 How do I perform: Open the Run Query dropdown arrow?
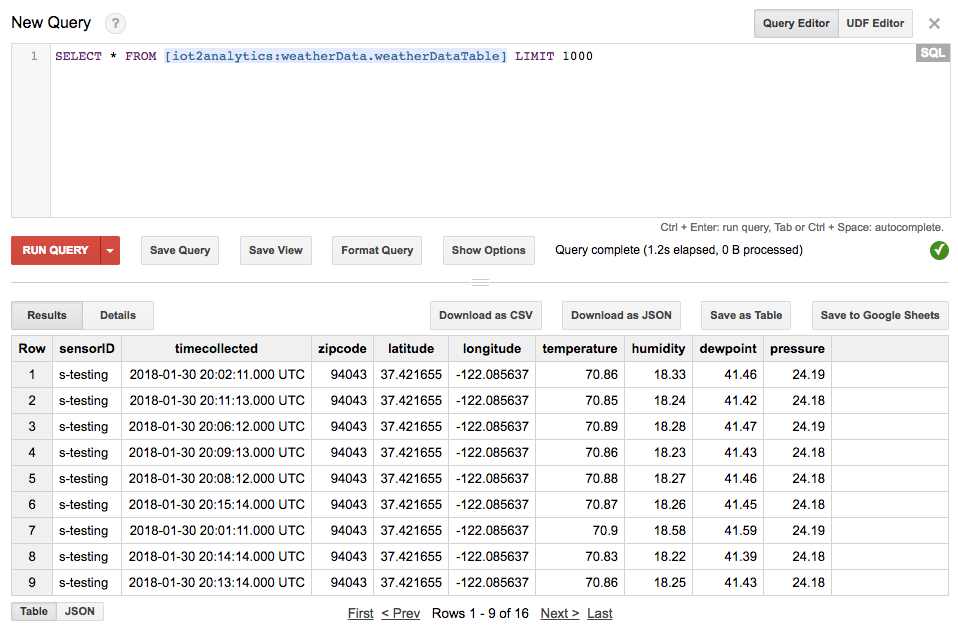coord(111,250)
